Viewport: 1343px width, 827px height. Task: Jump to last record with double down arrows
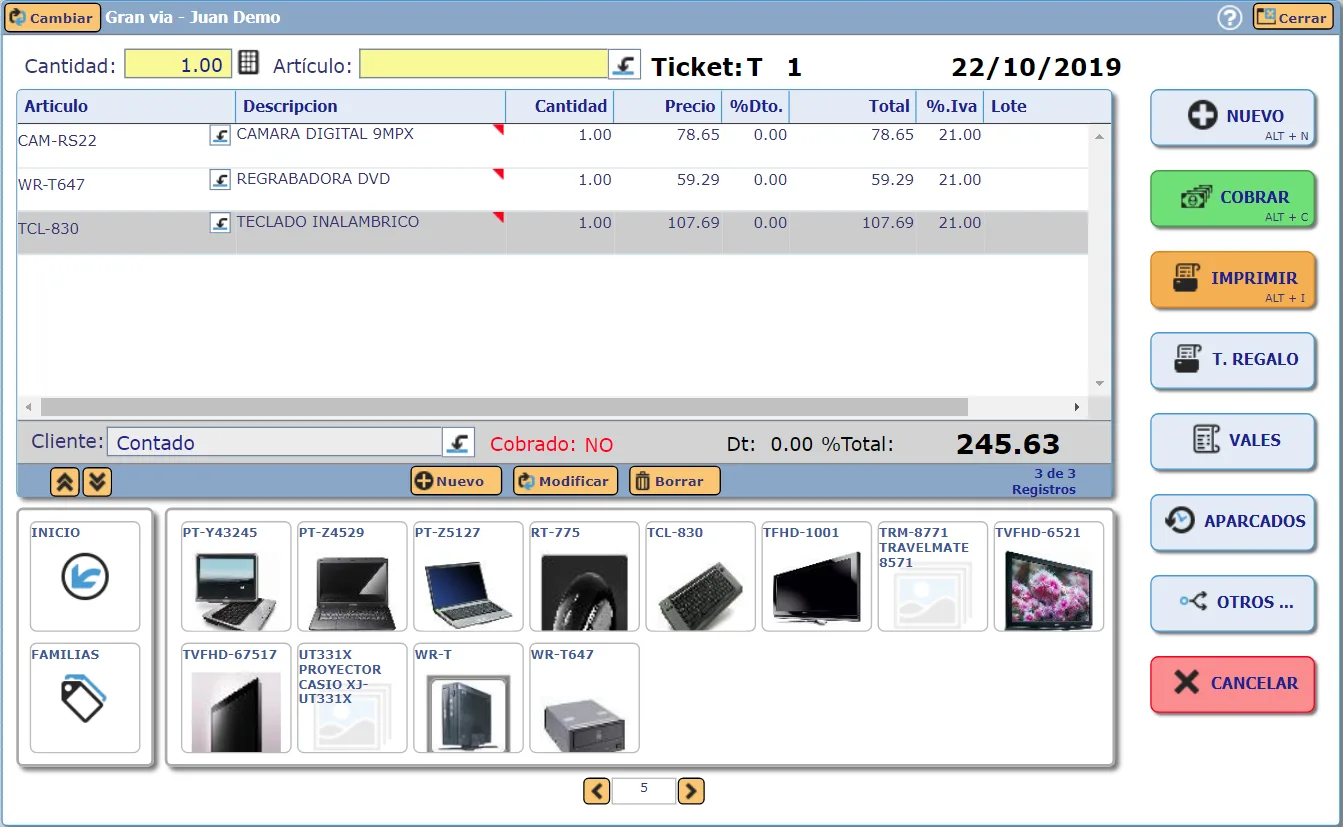97,482
